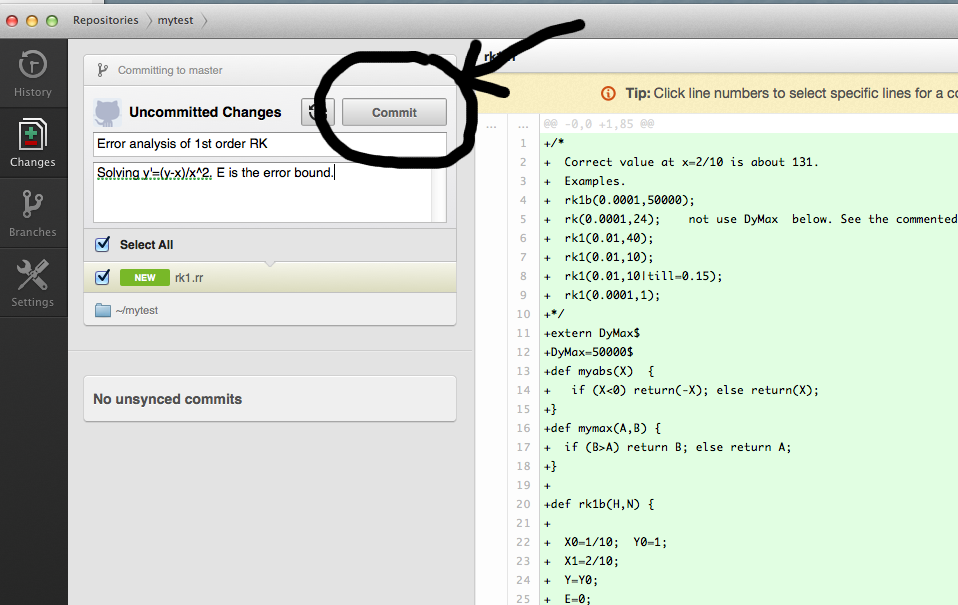Click the orange Tip info icon
The height and width of the screenshot is (605, 958).
pyautogui.click(x=608, y=93)
